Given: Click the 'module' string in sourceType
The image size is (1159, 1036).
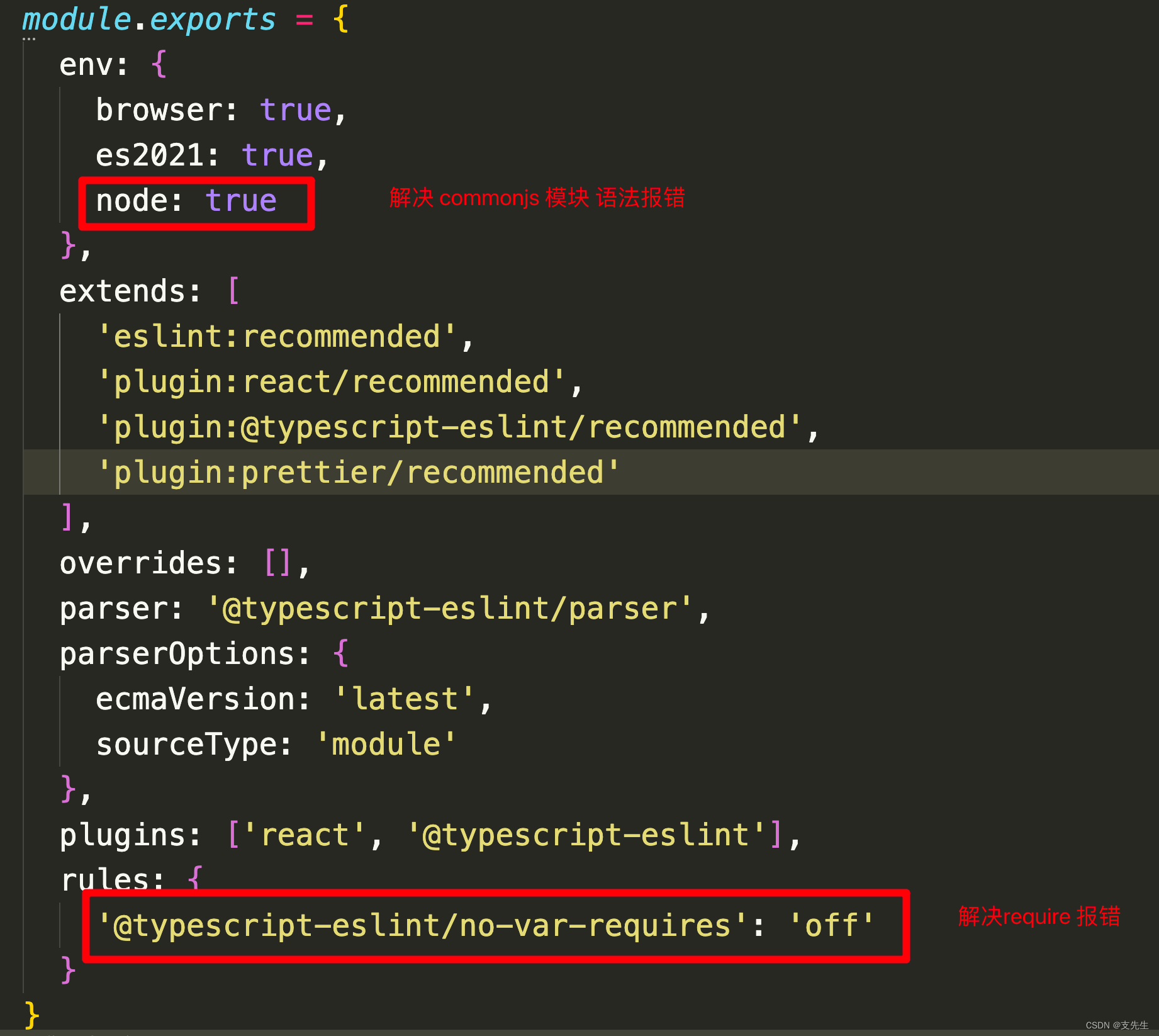Looking at the screenshot, I should (x=386, y=745).
